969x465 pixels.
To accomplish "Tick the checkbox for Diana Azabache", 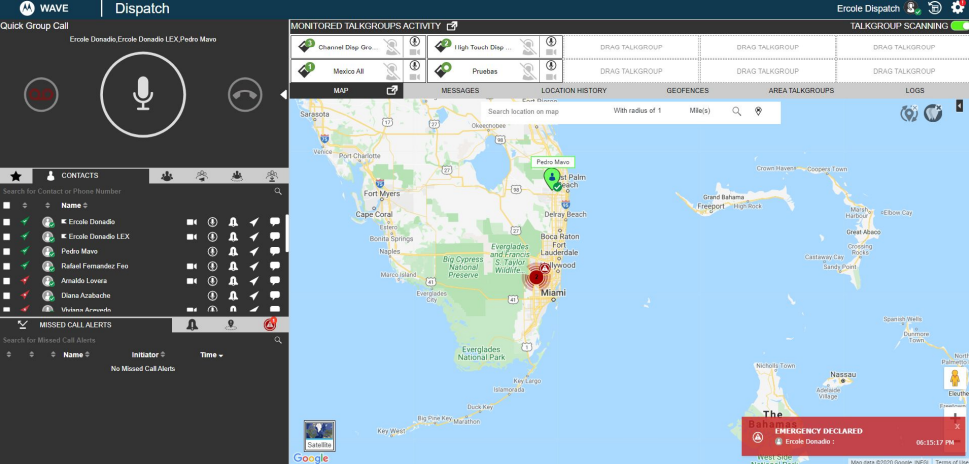I will click(6, 296).
